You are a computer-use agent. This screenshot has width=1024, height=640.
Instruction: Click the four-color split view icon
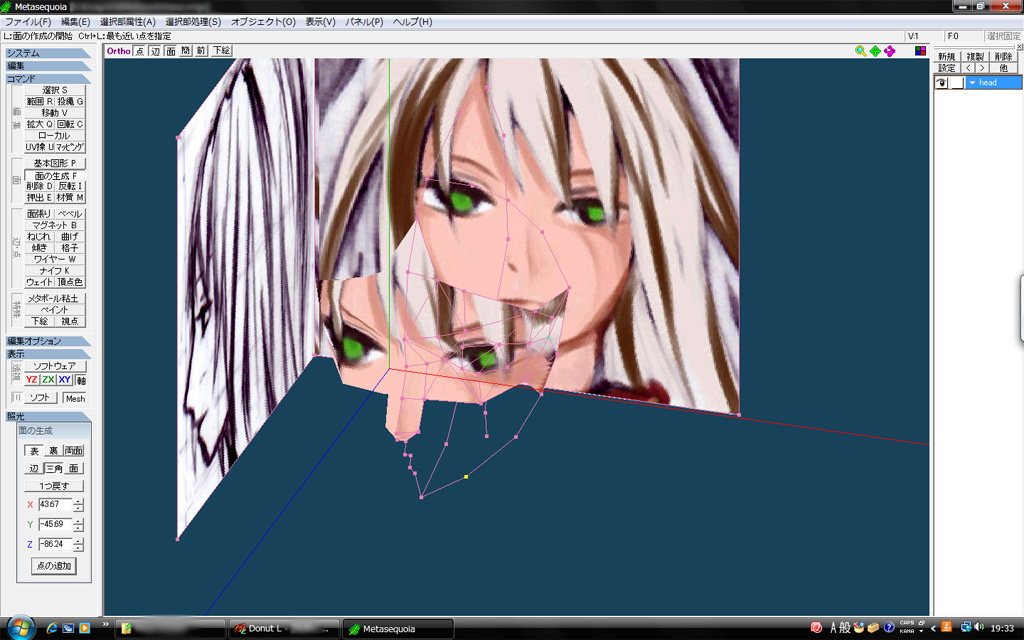920,51
